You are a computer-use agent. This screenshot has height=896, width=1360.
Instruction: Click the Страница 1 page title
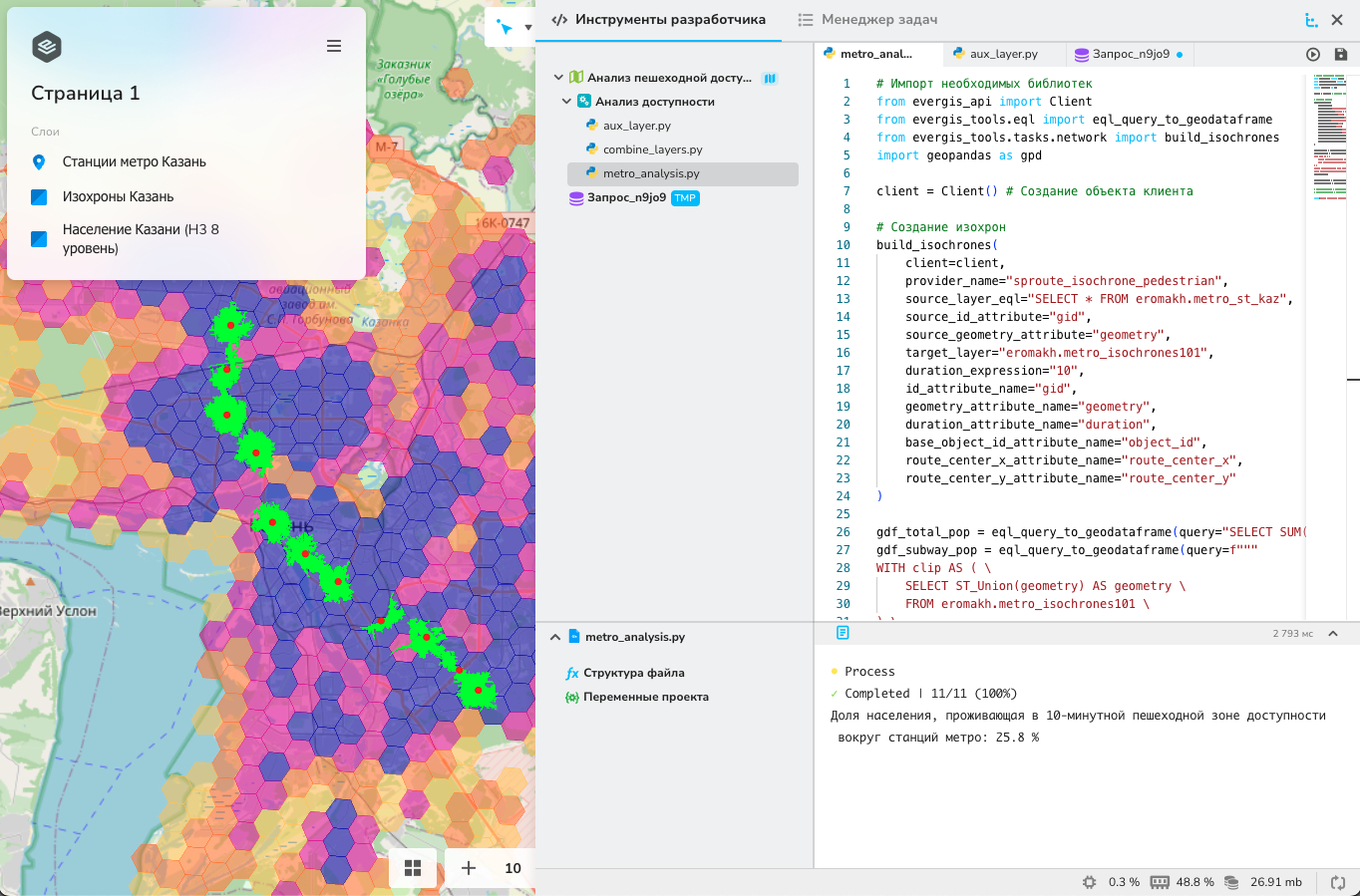click(x=86, y=93)
